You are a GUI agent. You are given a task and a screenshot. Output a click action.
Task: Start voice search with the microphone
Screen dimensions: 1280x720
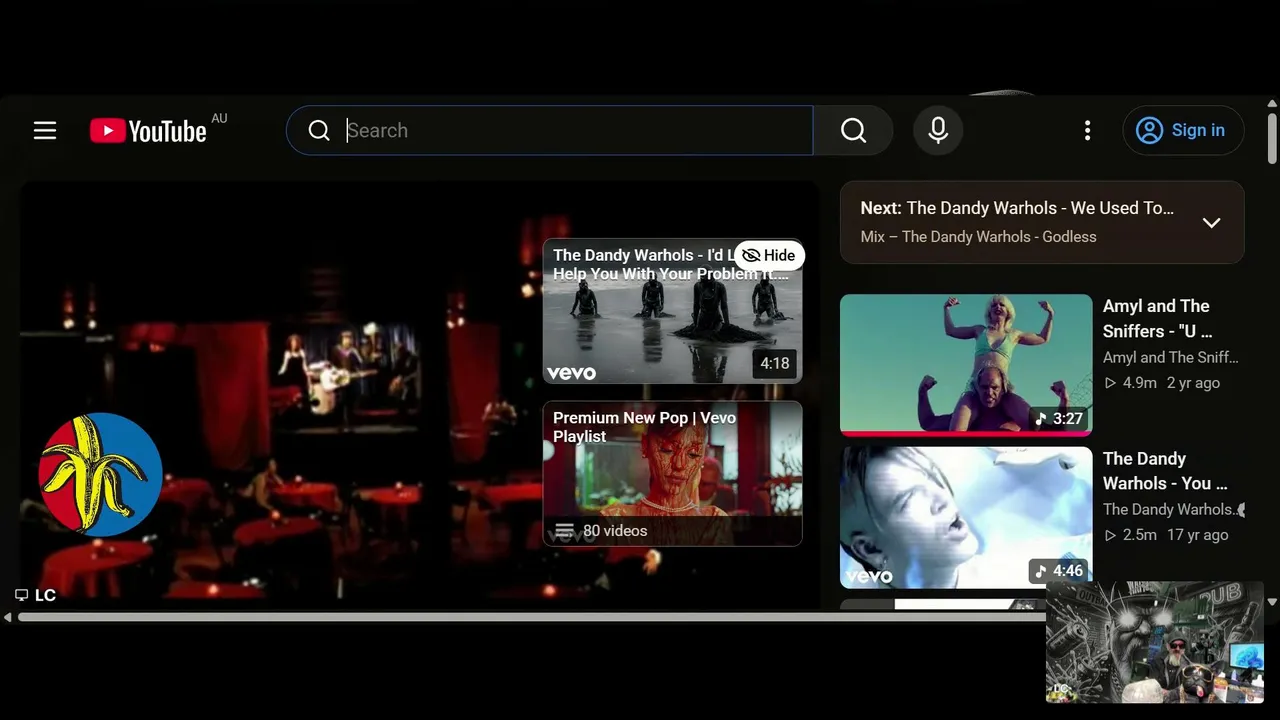pos(938,131)
